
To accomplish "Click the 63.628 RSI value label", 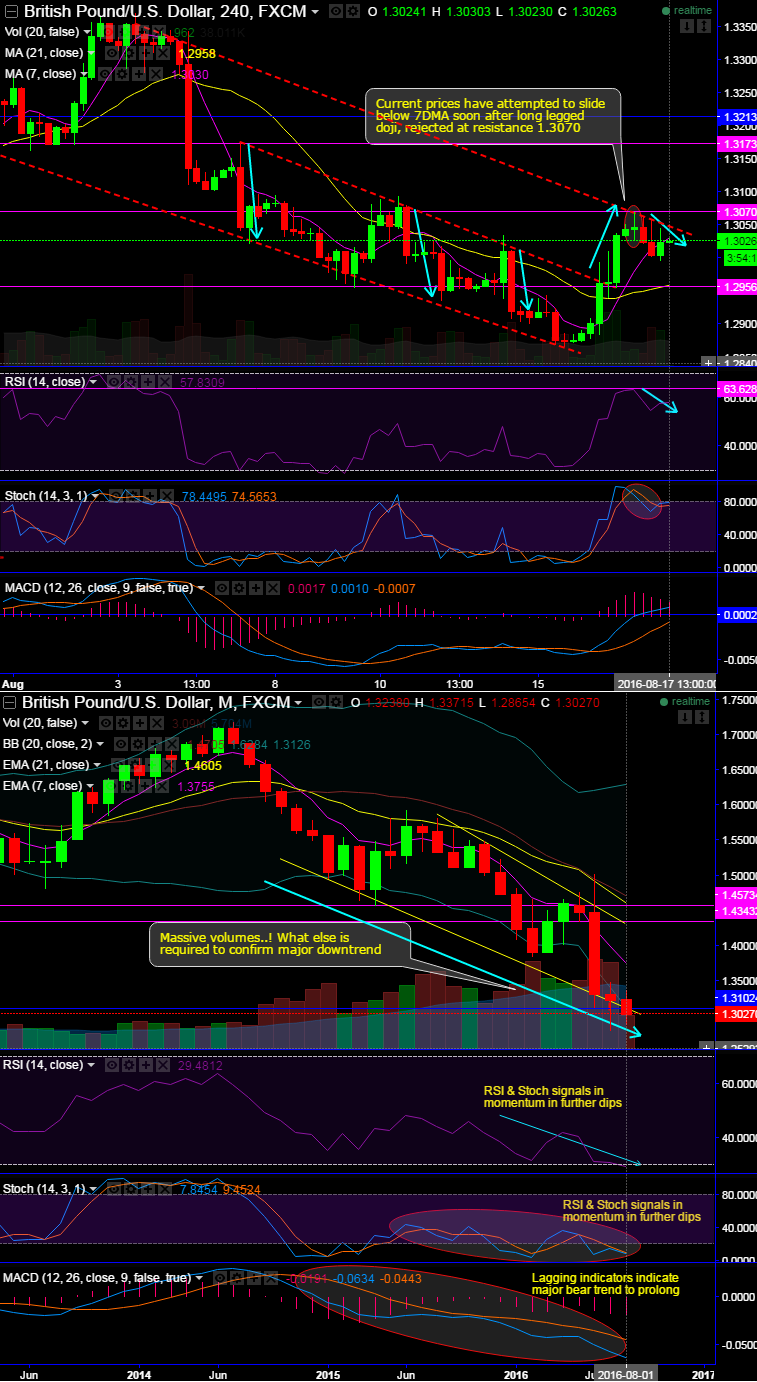I will pos(736,388).
